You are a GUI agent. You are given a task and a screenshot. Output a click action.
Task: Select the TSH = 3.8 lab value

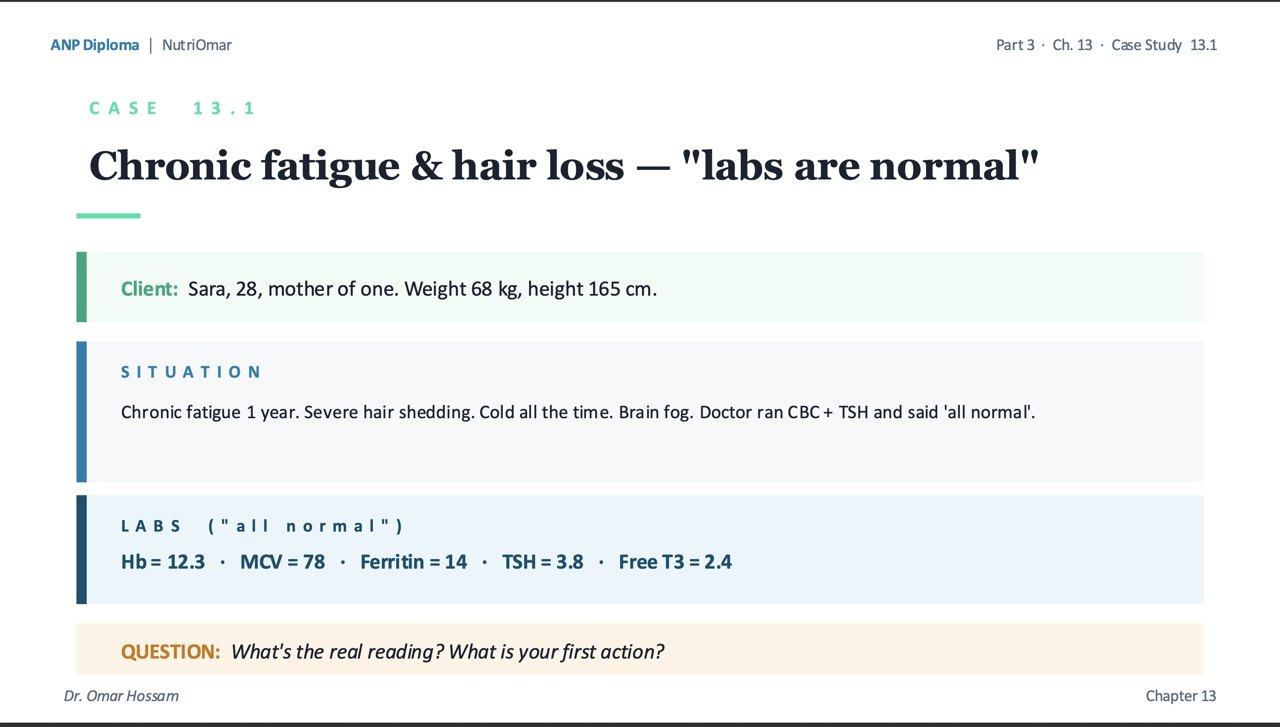click(x=543, y=562)
